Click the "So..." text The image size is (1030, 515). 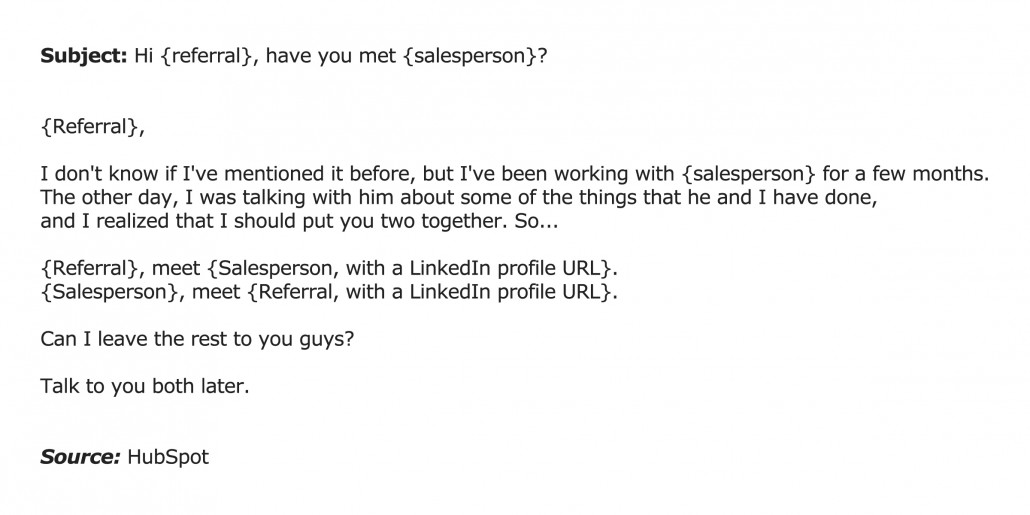(x=536, y=221)
